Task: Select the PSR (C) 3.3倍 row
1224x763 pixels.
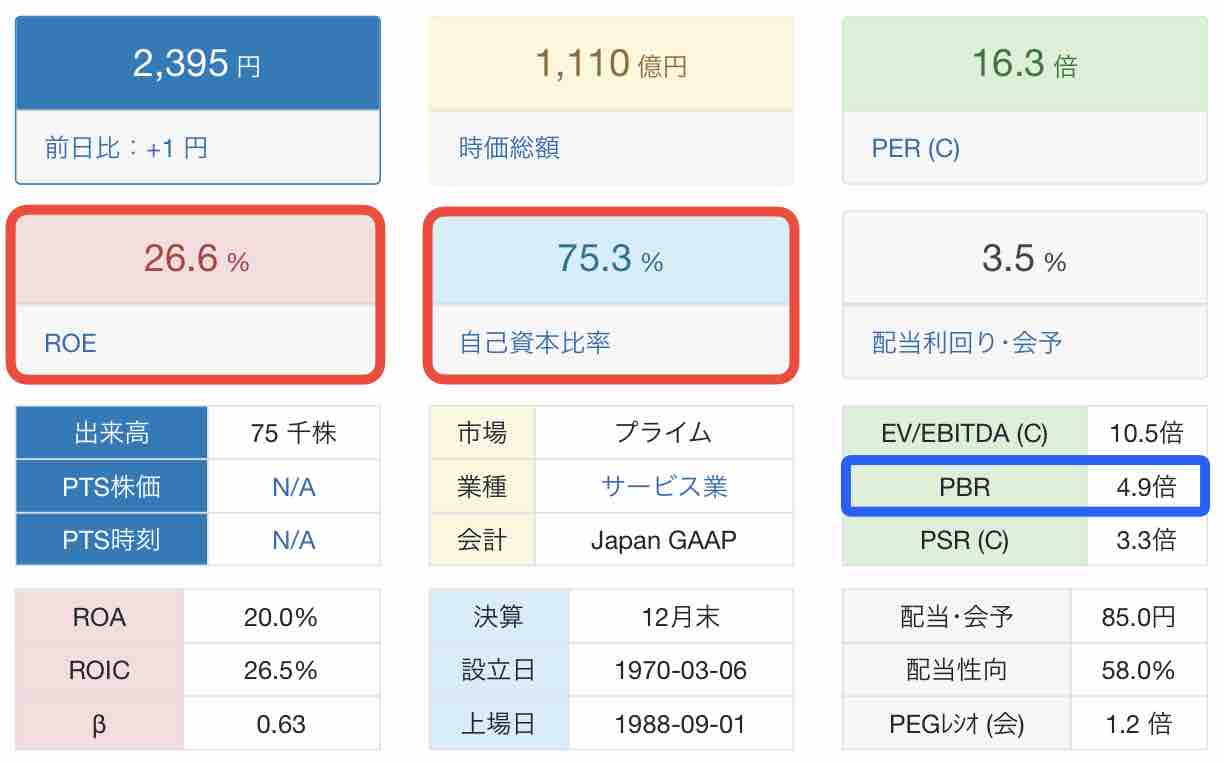Action: pyautogui.click(x=1025, y=540)
